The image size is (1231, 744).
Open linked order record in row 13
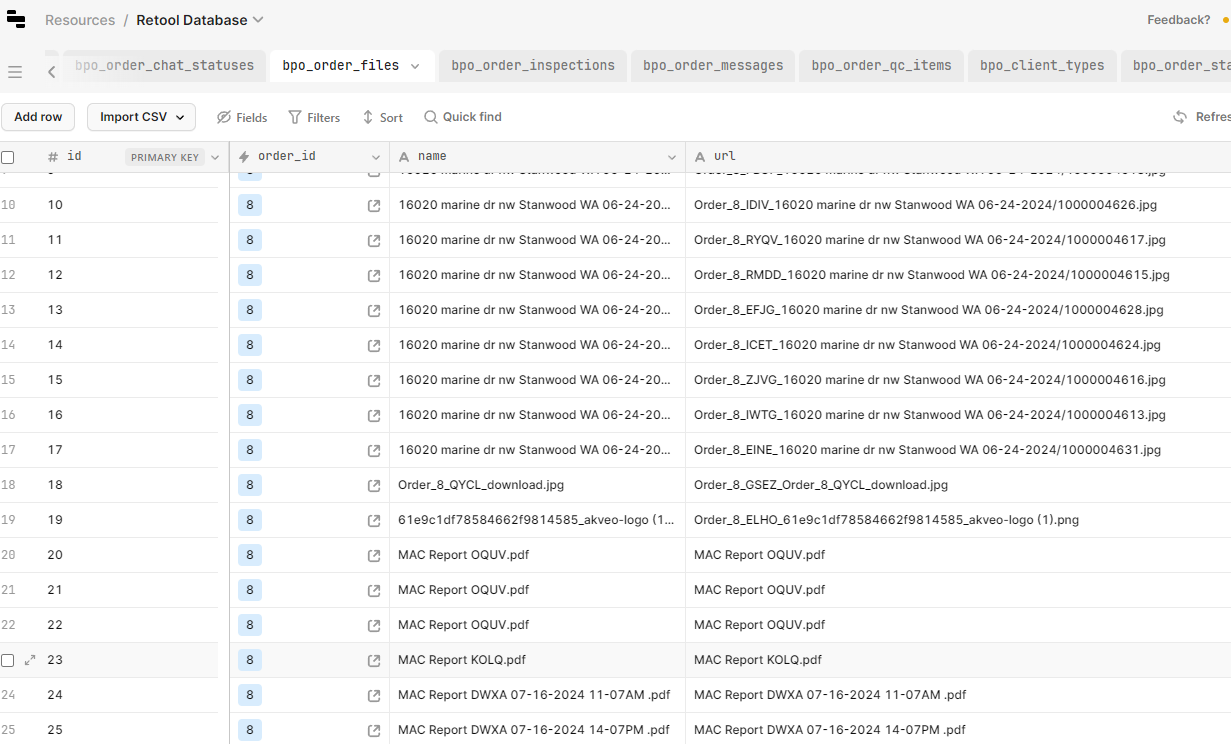[x=374, y=310]
